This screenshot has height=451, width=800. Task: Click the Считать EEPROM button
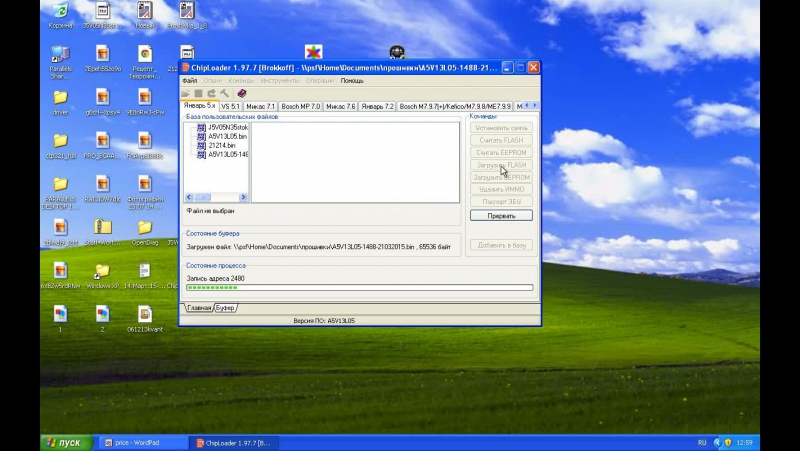point(501,153)
